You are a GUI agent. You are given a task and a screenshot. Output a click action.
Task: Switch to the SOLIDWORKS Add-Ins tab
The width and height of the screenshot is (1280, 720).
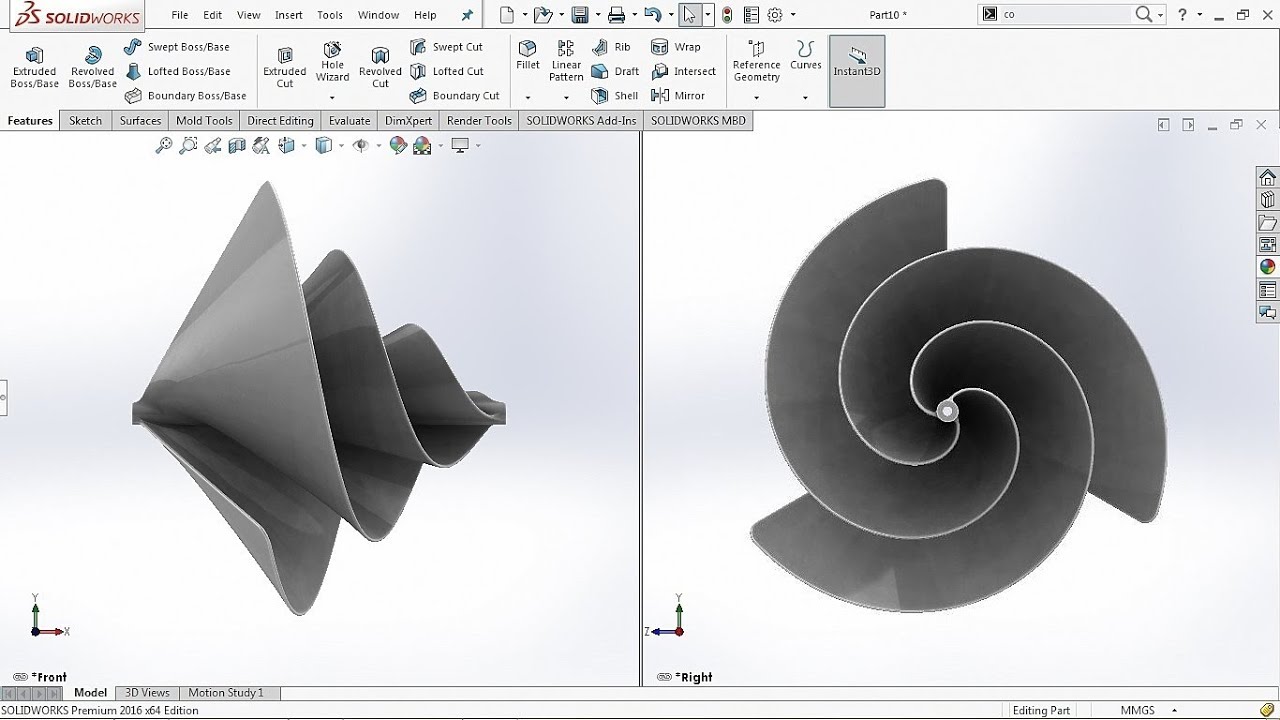tap(581, 121)
